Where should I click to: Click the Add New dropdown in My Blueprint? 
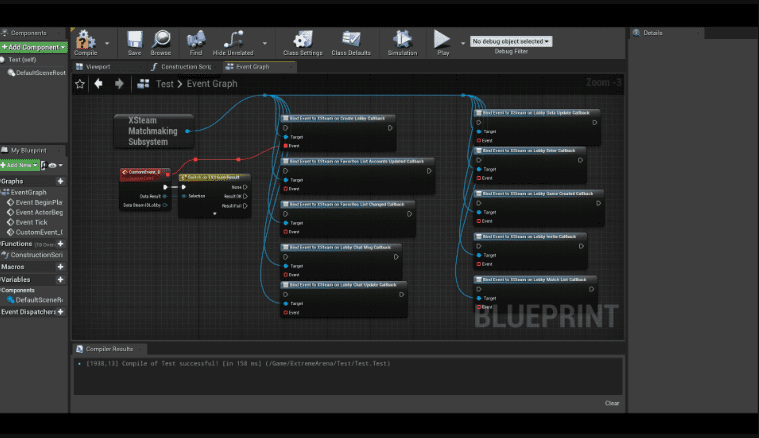point(19,165)
